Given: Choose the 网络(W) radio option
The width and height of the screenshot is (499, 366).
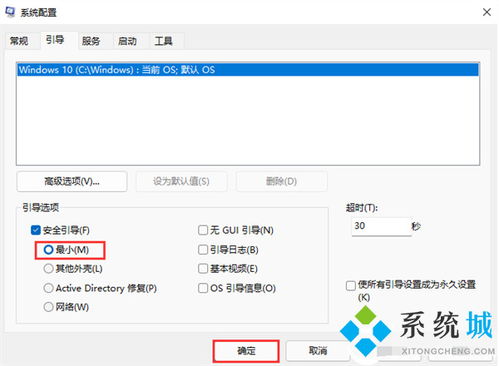Looking at the screenshot, I should point(48,307).
